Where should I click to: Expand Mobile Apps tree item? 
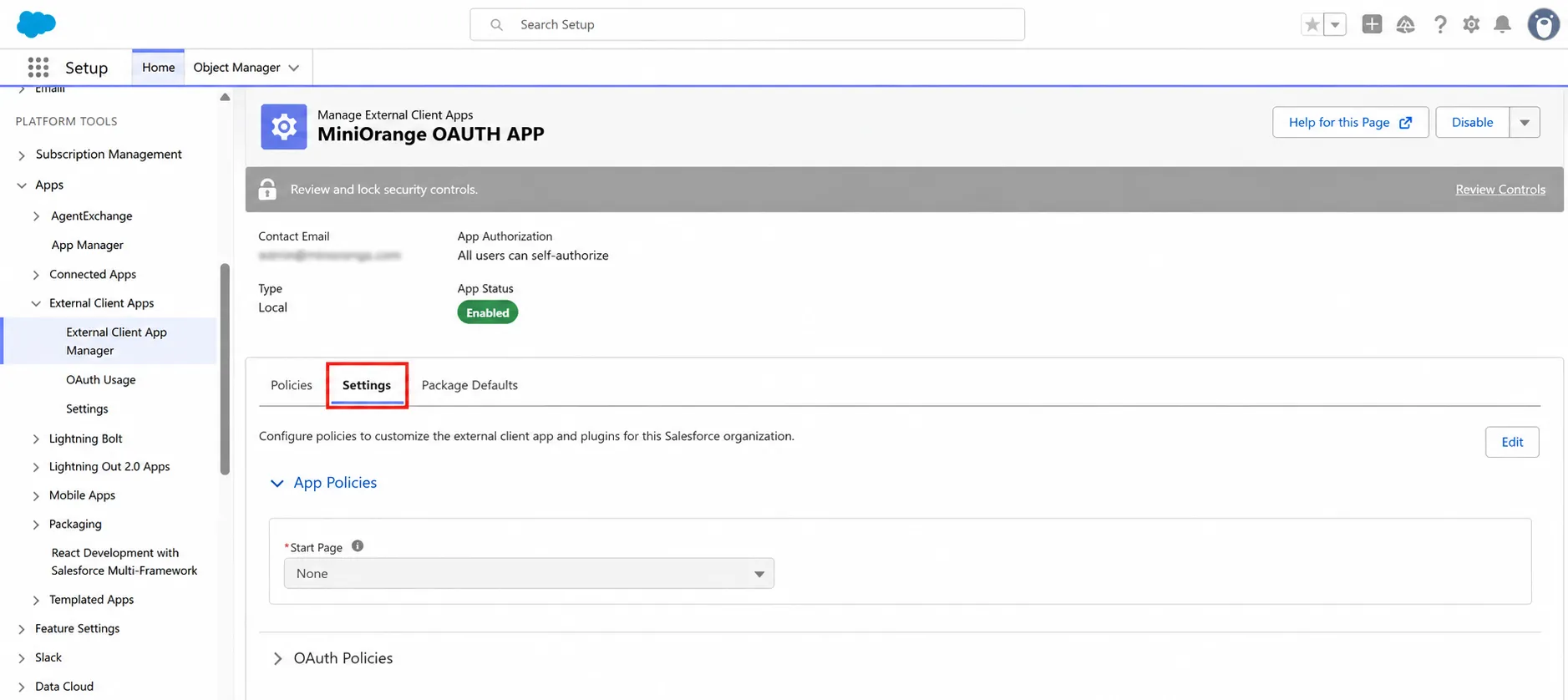tap(36, 496)
